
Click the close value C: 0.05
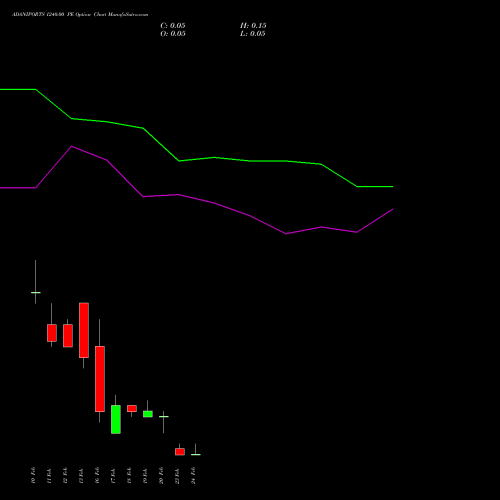pos(173,26)
